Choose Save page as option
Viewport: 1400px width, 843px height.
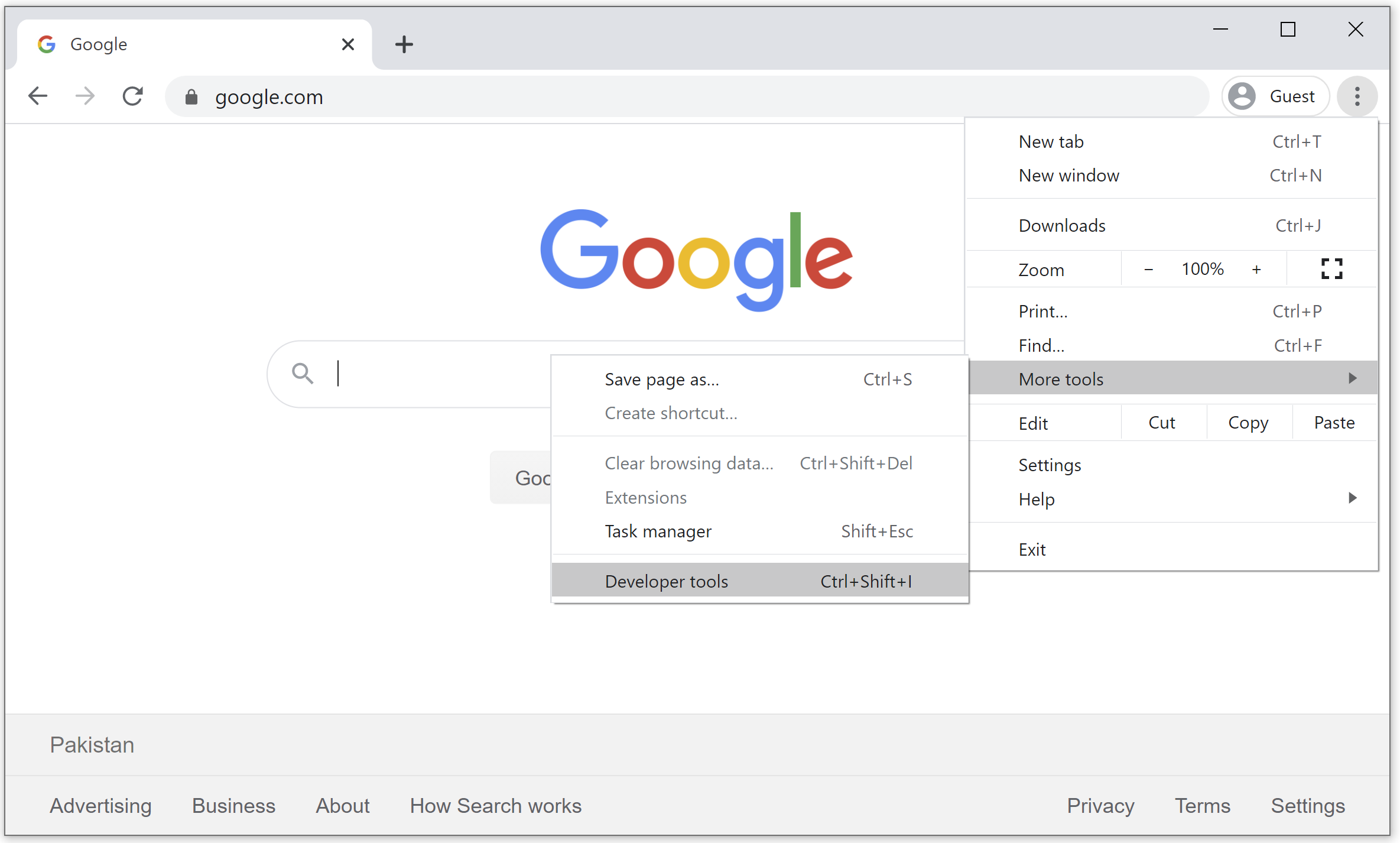point(662,380)
